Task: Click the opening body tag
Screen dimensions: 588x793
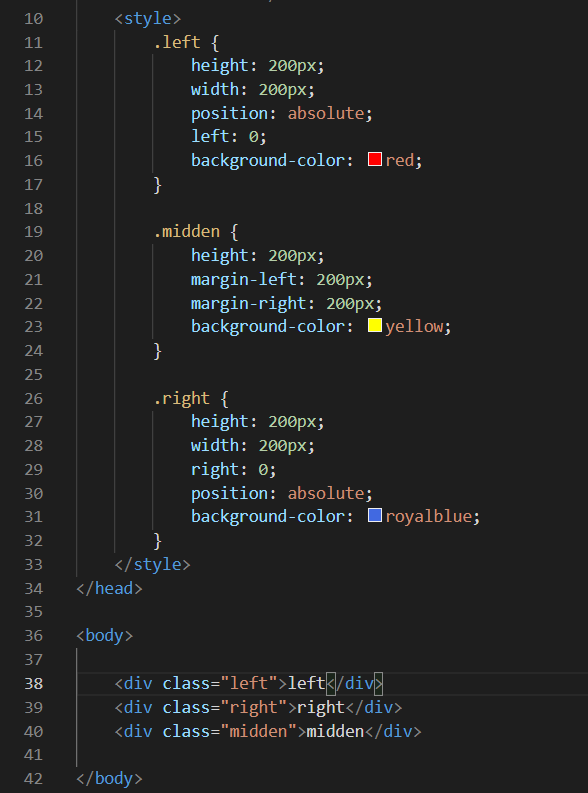Action: coord(105,636)
